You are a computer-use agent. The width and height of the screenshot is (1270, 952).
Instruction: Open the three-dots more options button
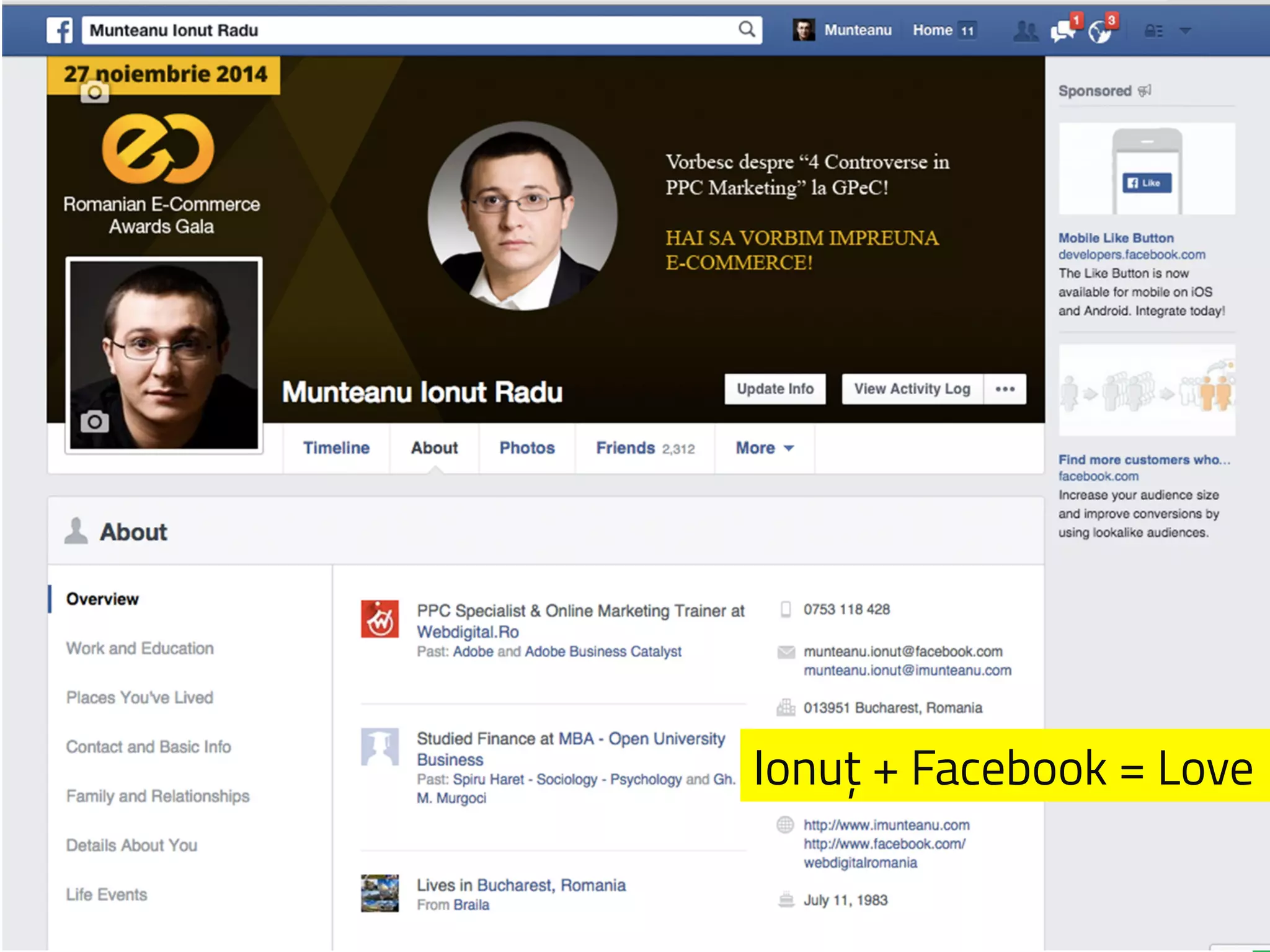(x=1005, y=389)
